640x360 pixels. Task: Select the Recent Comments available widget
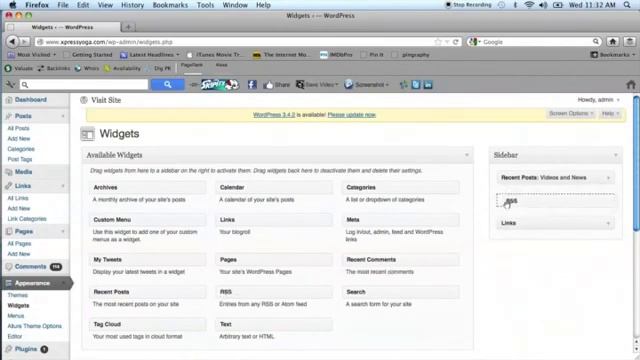400,260
